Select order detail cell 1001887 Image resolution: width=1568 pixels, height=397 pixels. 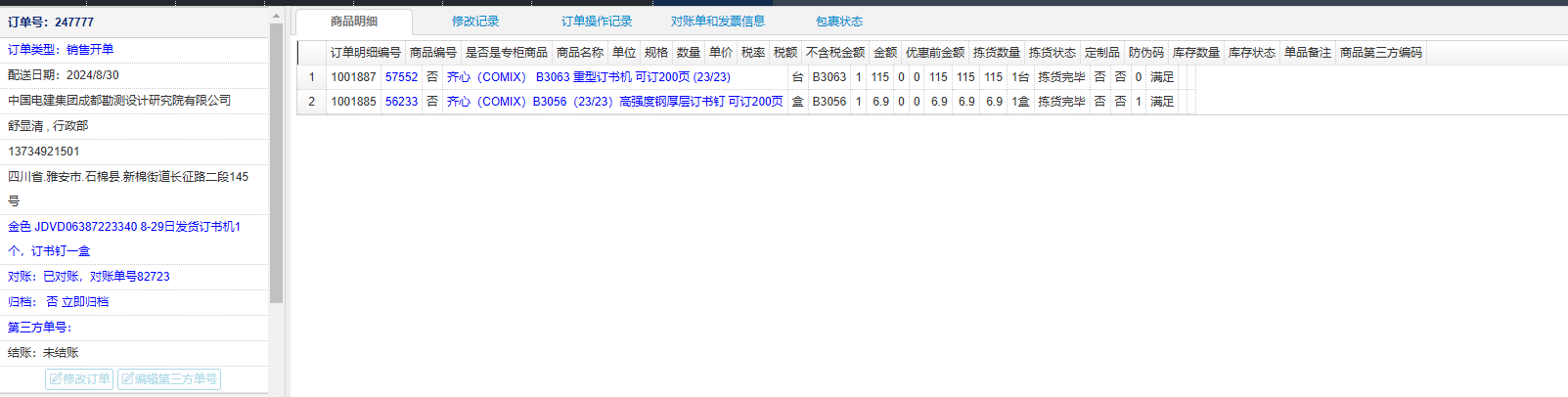point(353,77)
